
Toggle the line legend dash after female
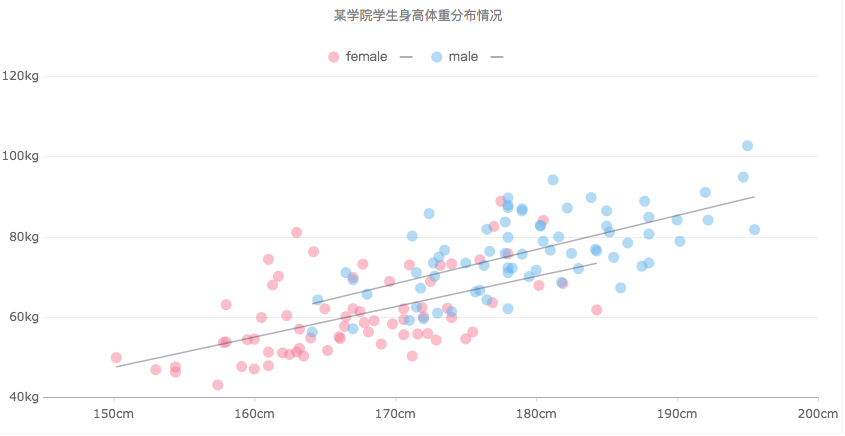coord(406,57)
